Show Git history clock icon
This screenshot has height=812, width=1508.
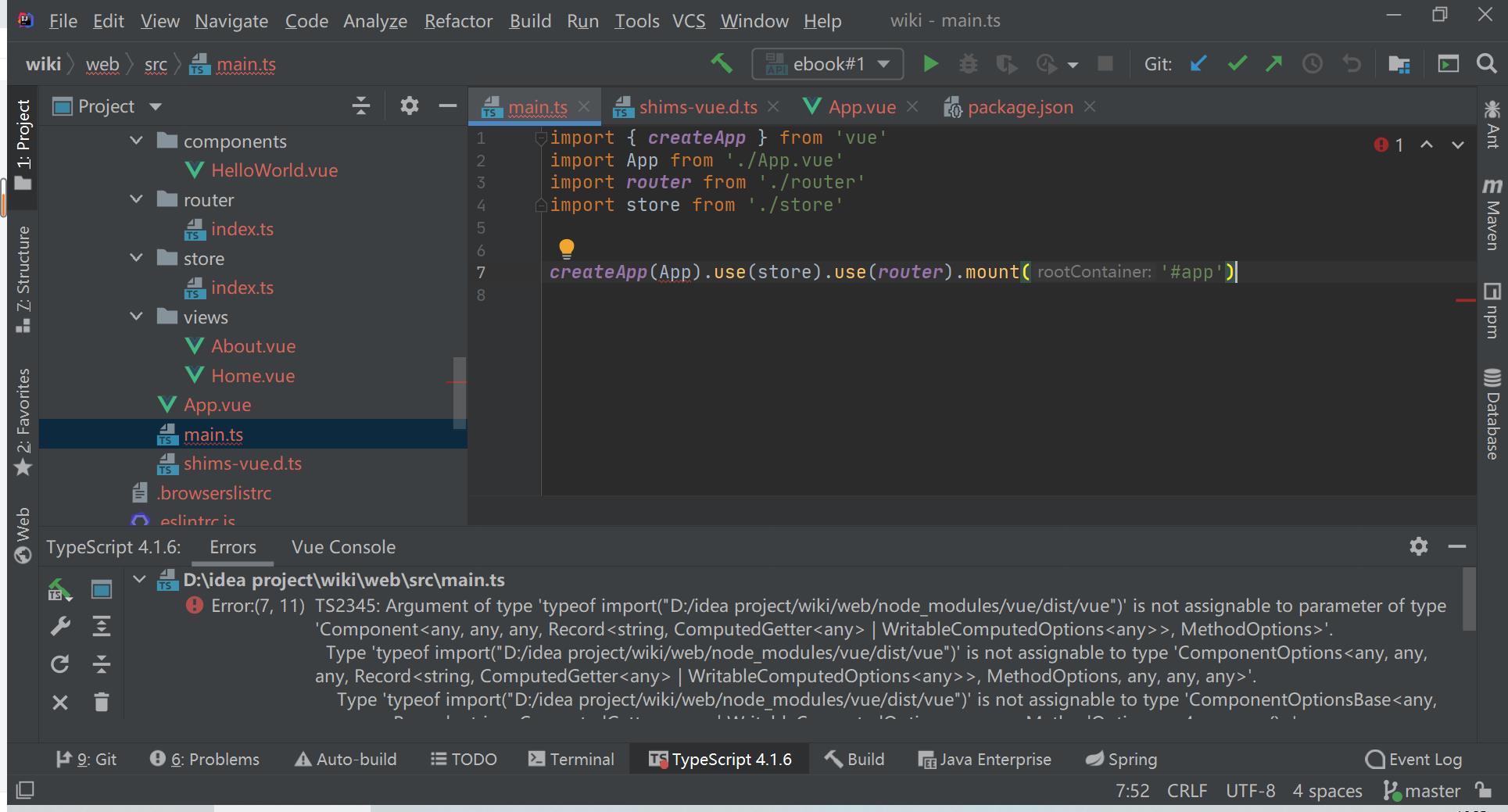coord(1313,64)
